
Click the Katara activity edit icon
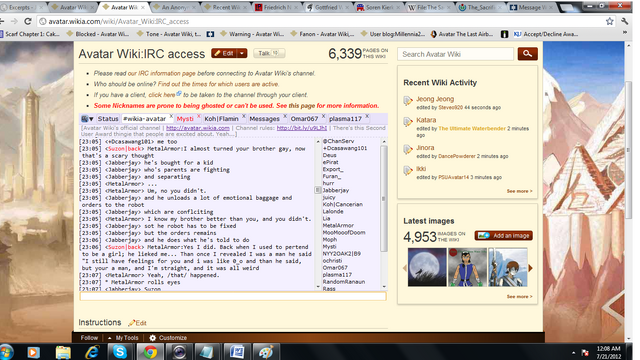coord(408,122)
